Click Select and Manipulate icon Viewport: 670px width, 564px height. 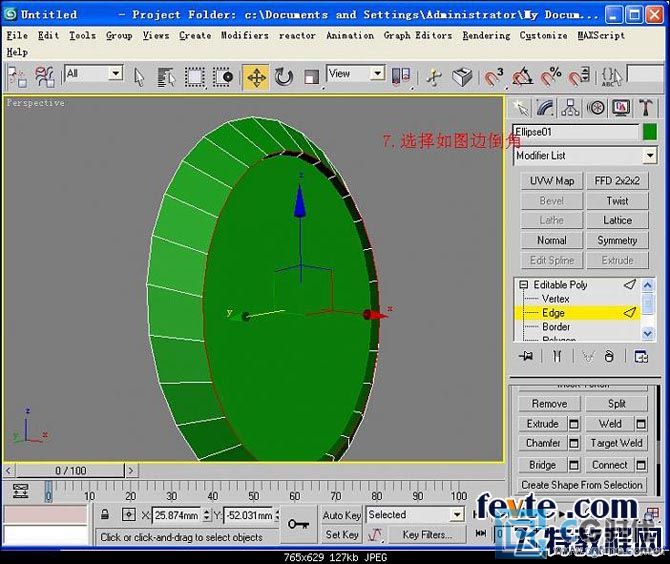point(434,77)
